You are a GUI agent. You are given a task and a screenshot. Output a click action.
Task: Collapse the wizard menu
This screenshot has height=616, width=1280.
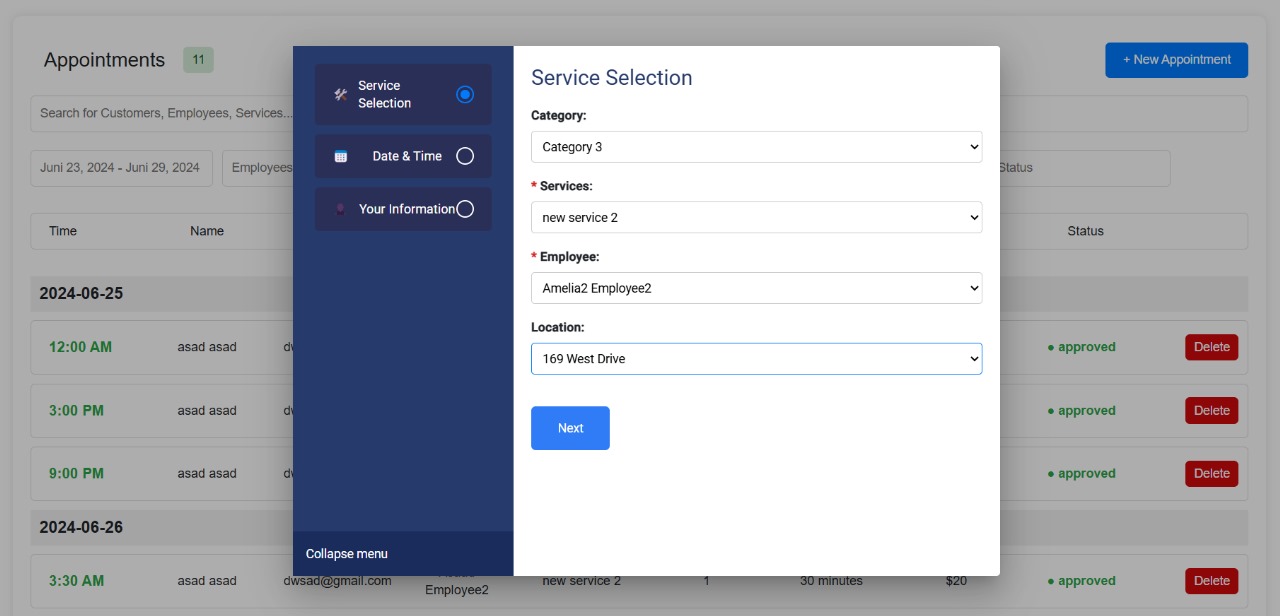(346, 553)
